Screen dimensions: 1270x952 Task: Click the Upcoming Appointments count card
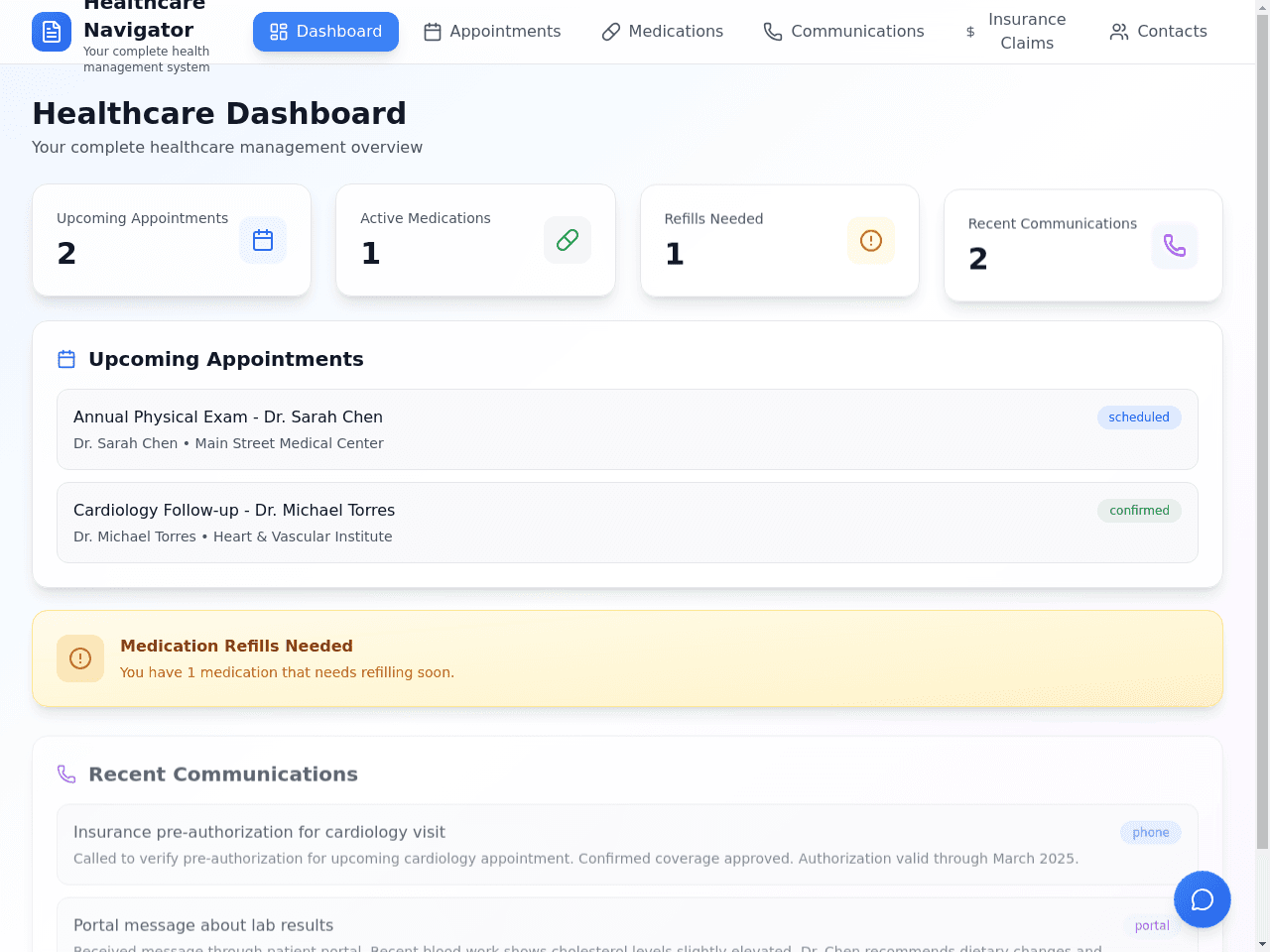click(172, 240)
